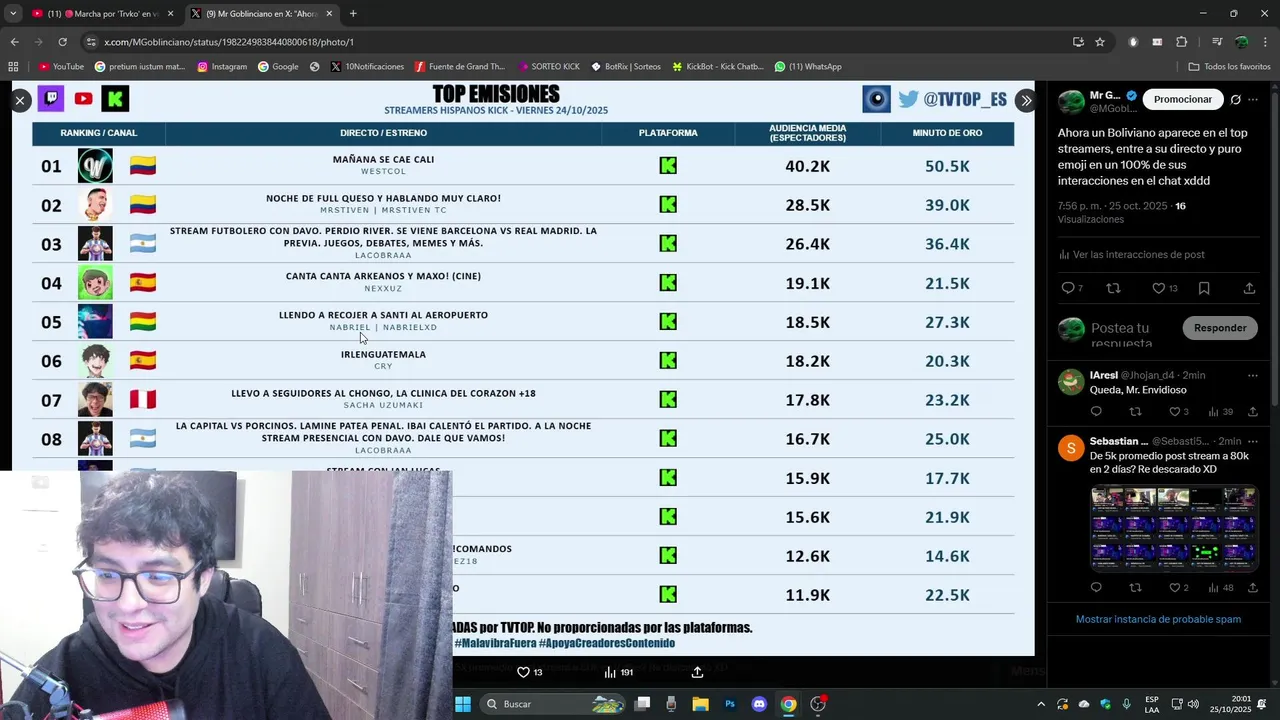Open 'Ver las Interacciones de post'
The height and width of the screenshot is (720, 1280).
click(x=1131, y=255)
